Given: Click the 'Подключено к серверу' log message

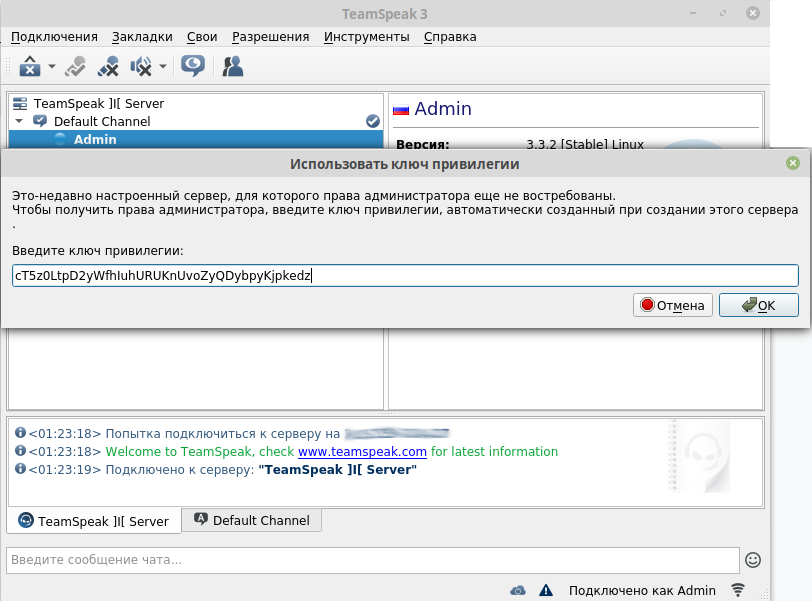Looking at the screenshot, I should pos(261,470).
